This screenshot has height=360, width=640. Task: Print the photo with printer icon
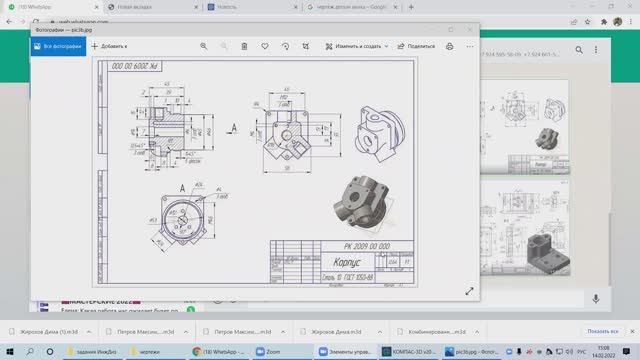click(x=449, y=47)
